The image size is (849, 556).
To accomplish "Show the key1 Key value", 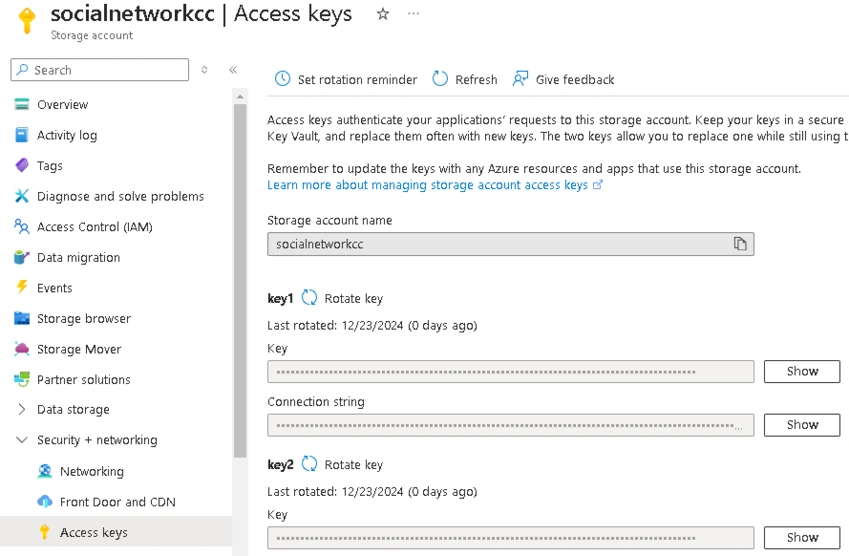I will (x=802, y=371).
